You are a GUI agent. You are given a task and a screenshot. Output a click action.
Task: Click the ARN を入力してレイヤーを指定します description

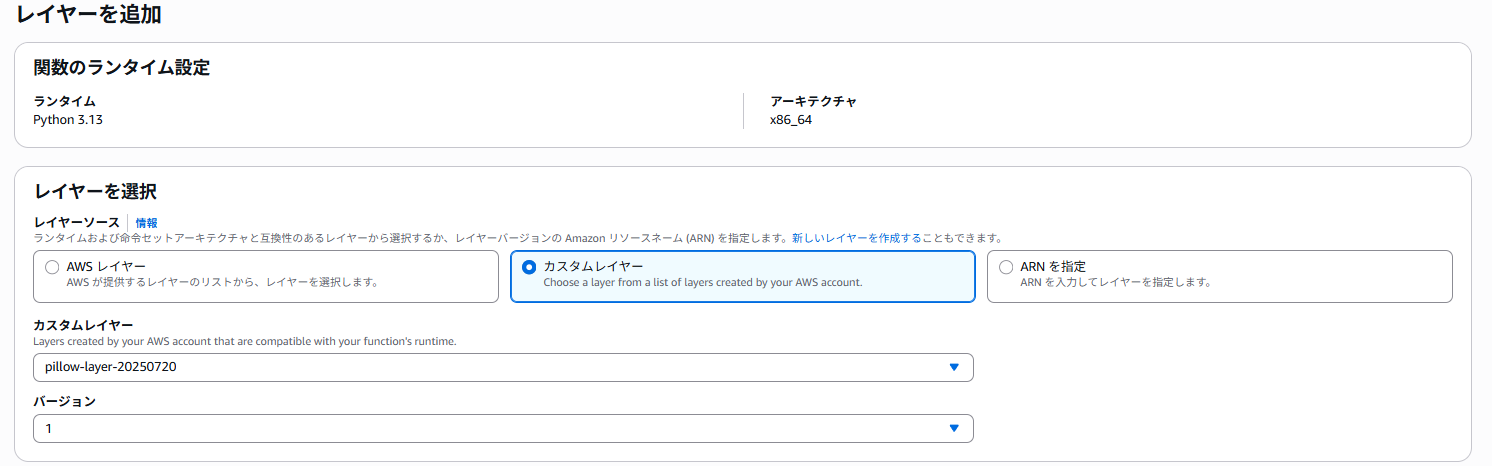(1116, 282)
